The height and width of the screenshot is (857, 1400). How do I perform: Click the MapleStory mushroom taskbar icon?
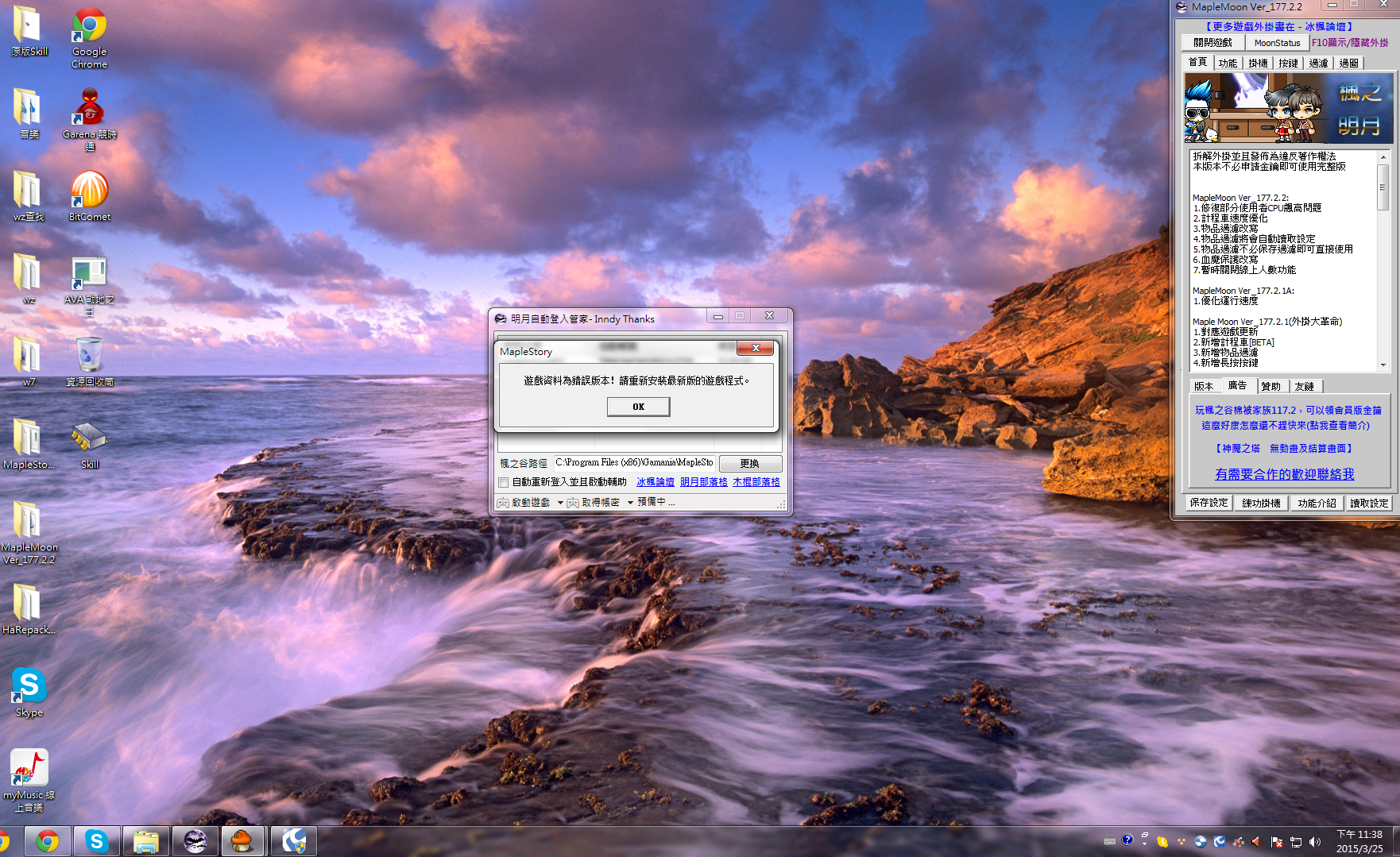242,841
